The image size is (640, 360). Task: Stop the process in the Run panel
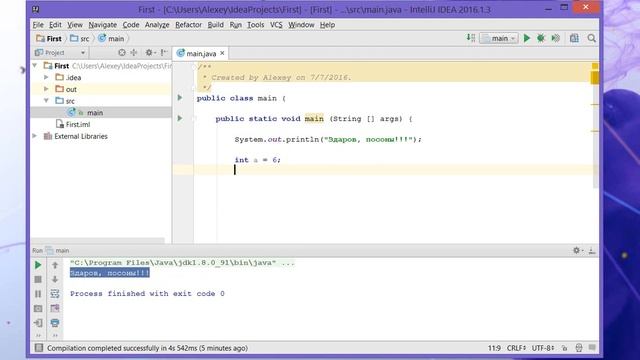pos(38,280)
